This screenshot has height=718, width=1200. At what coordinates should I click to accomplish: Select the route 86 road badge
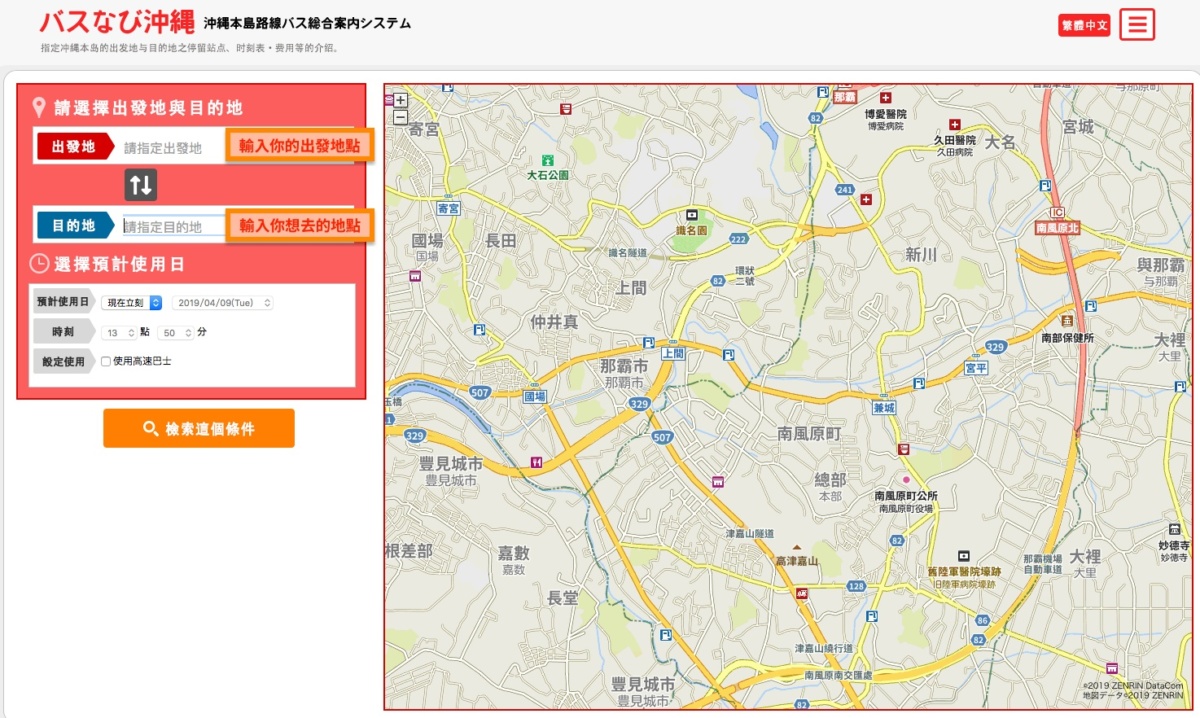click(x=982, y=621)
